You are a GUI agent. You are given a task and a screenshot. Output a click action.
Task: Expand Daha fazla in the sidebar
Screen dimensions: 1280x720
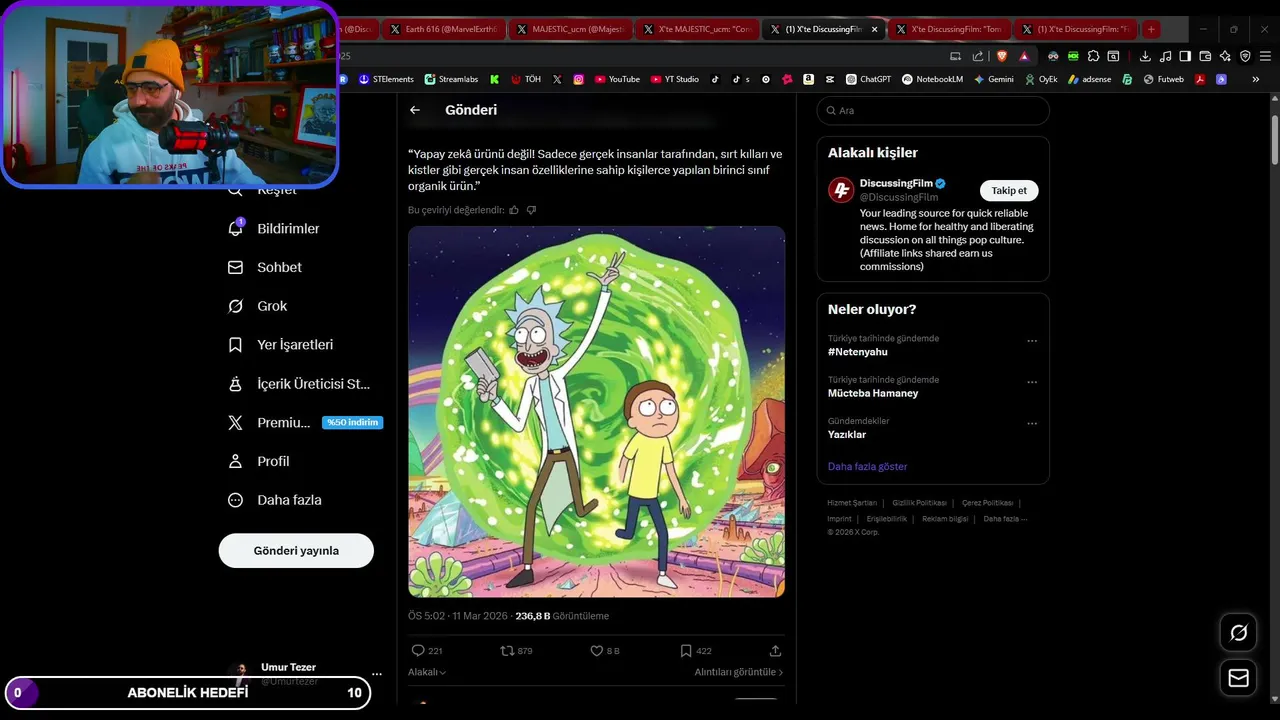tap(274, 500)
